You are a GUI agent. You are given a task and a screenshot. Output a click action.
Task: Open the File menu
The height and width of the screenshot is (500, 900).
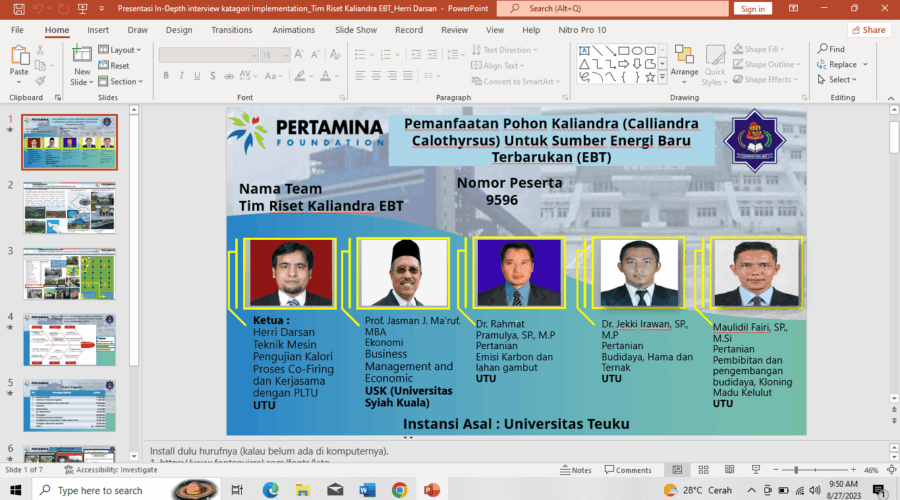pyautogui.click(x=17, y=30)
